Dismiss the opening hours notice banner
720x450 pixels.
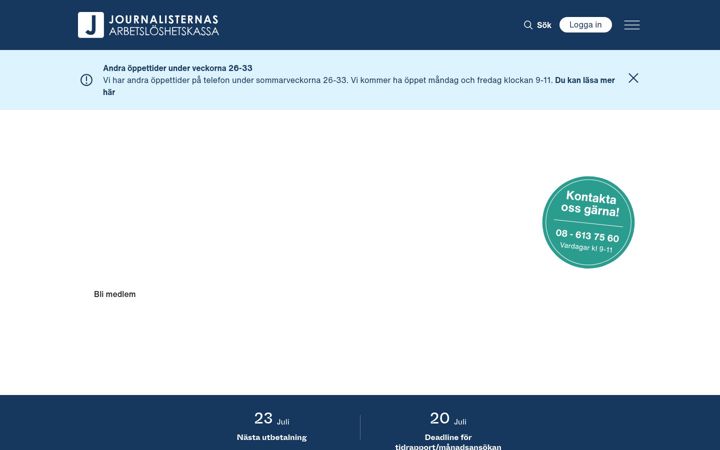633,78
